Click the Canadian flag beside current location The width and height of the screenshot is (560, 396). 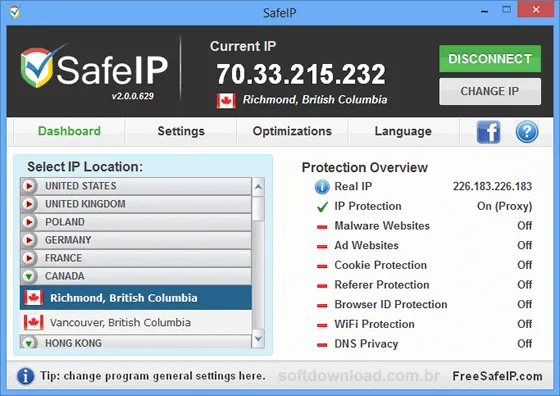pos(226,100)
